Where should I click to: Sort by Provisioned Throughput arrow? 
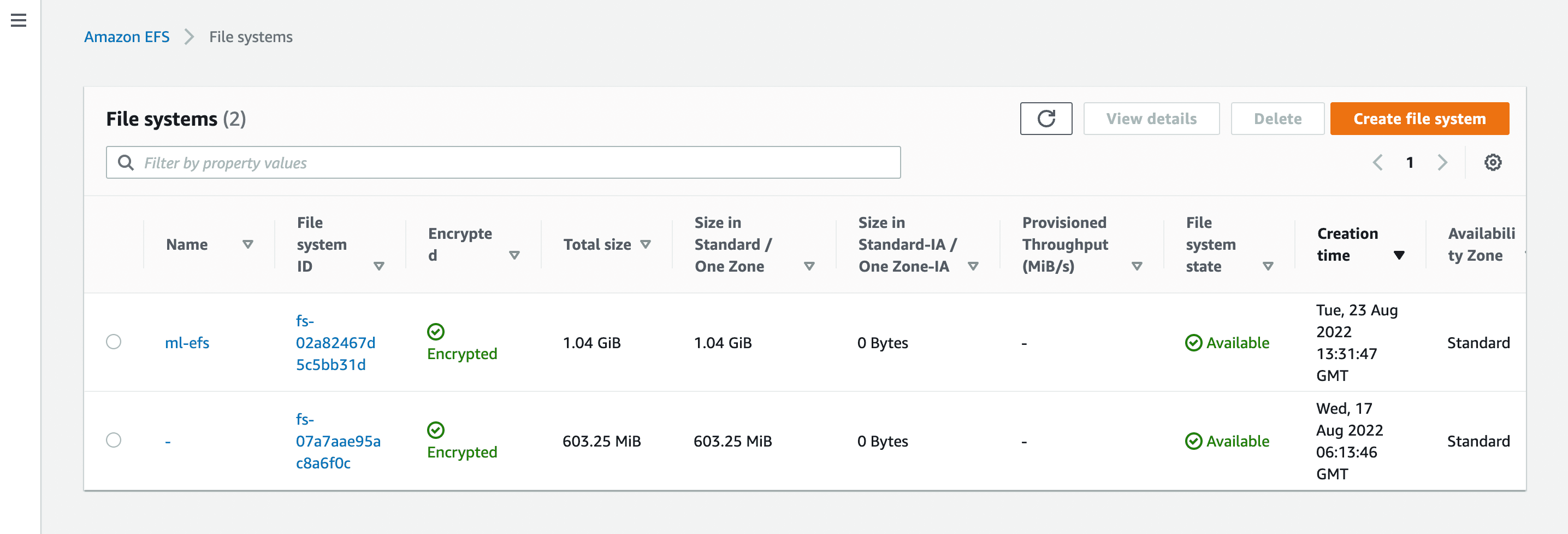(x=1137, y=266)
